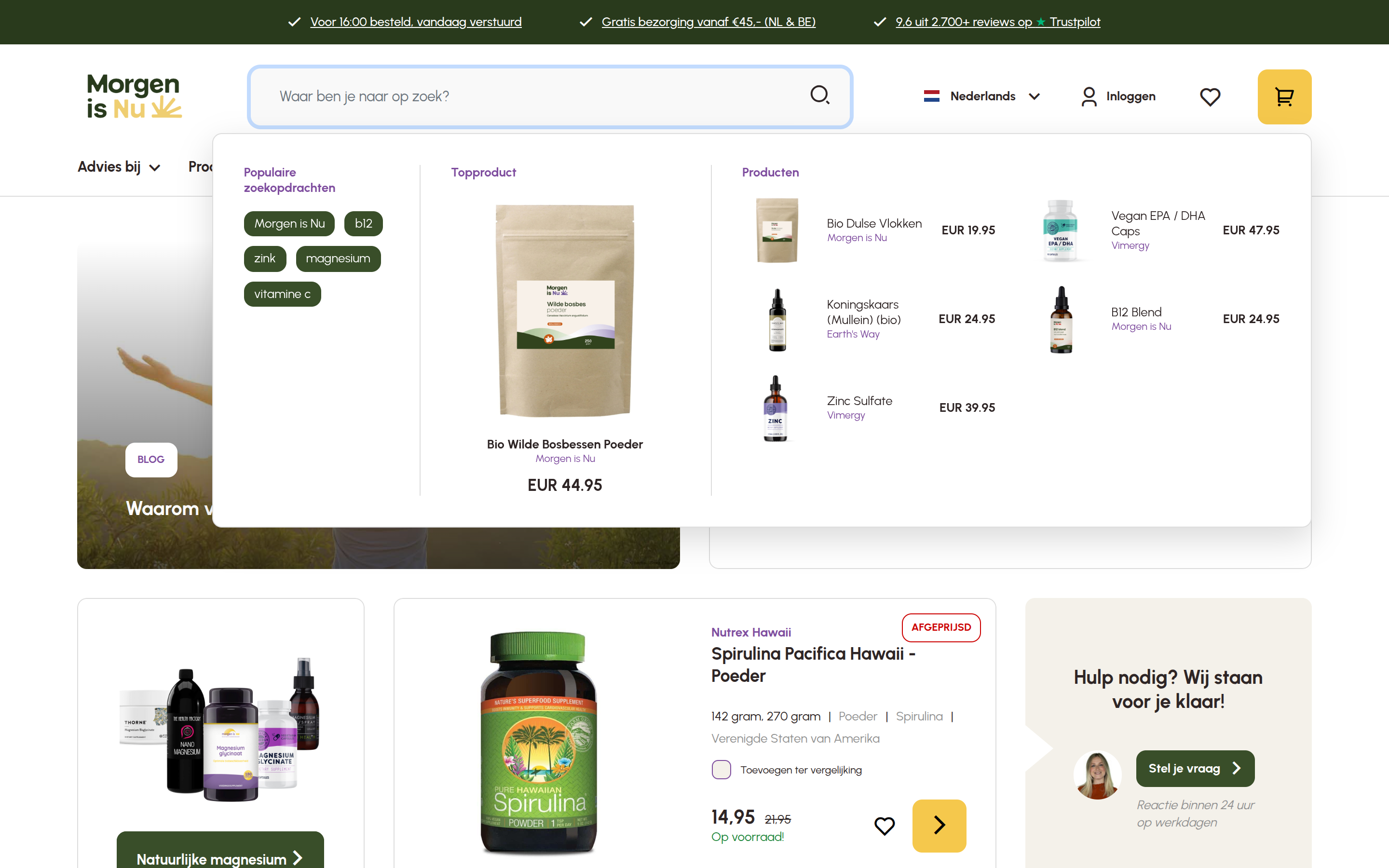Screen dimensions: 1389x868
Task: Click Zinc Sulfate product name
Action: 859,401
